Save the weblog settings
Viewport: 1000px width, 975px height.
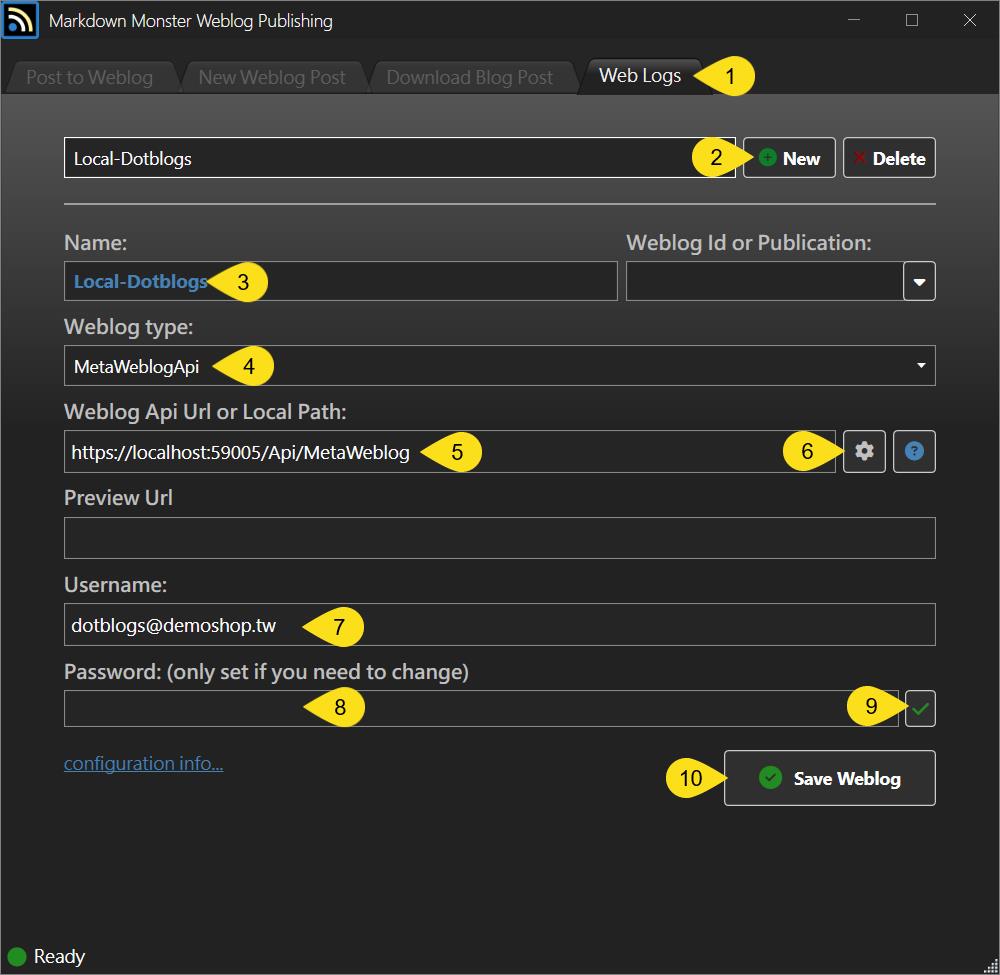coord(829,778)
